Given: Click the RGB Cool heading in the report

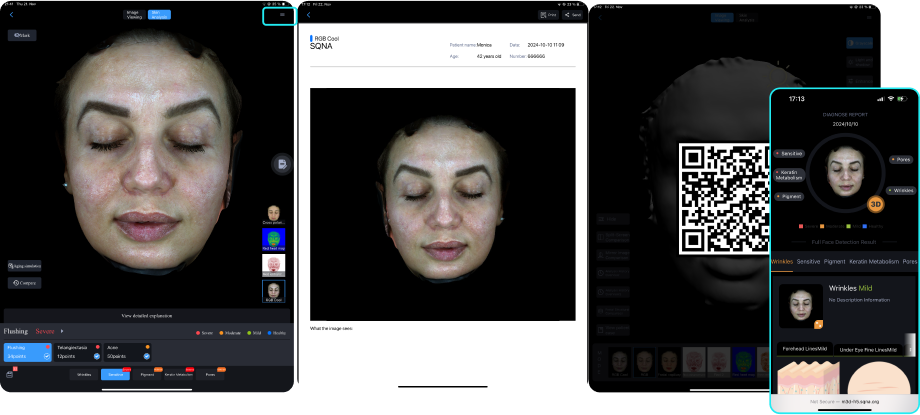Looking at the screenshot, I should point(327,39).
